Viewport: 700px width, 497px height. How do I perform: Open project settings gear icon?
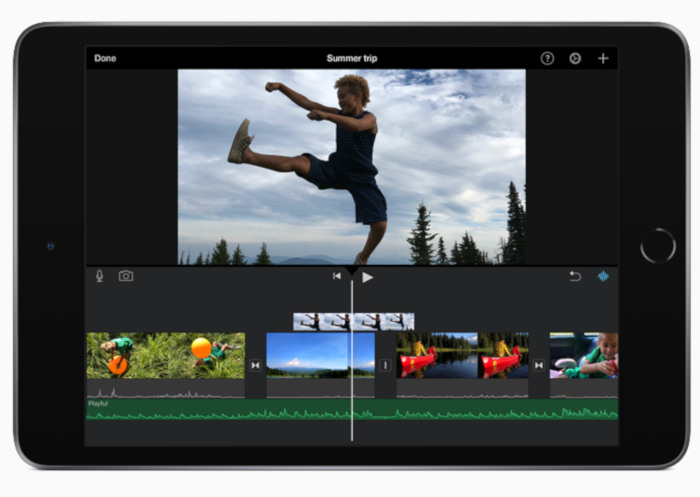575,58
